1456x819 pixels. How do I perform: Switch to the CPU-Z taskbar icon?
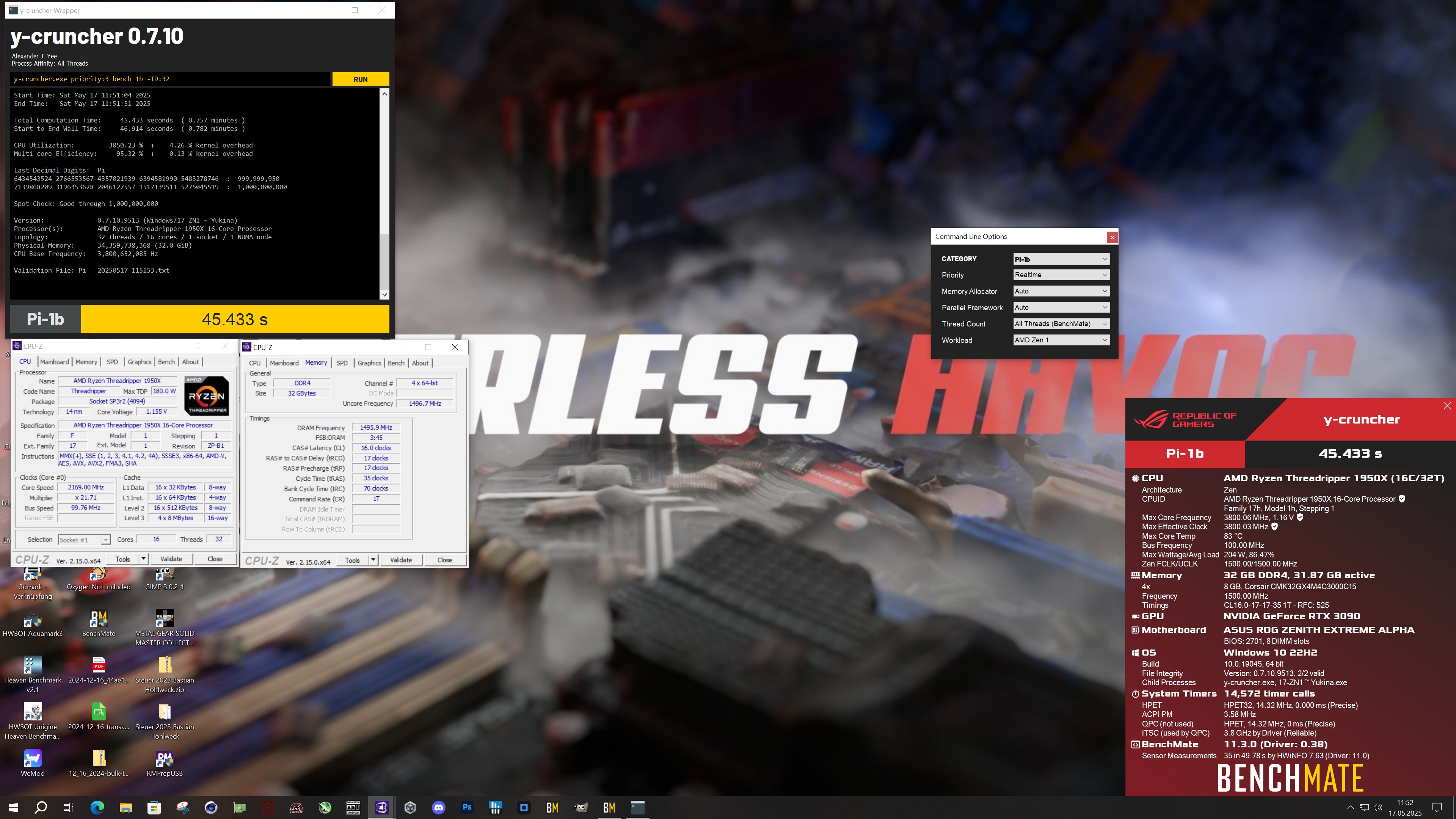pyautogui.click(x=381, y=807)
